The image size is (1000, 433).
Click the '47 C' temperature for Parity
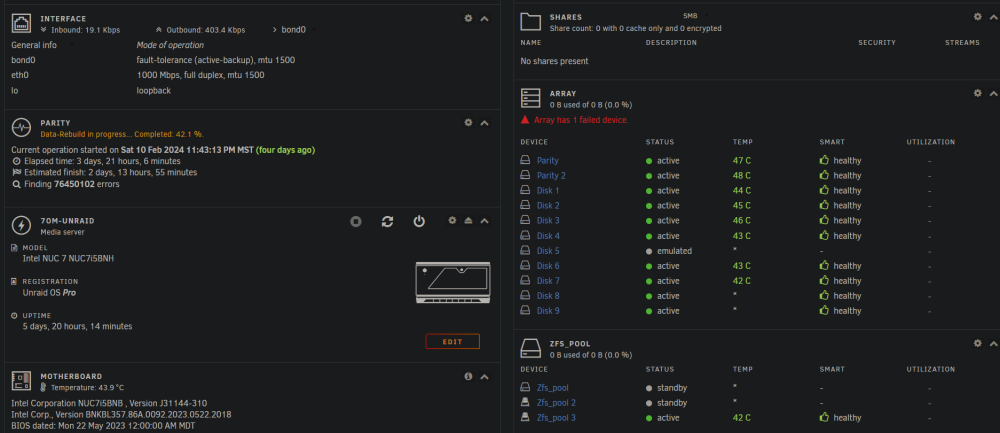[742, 161]
